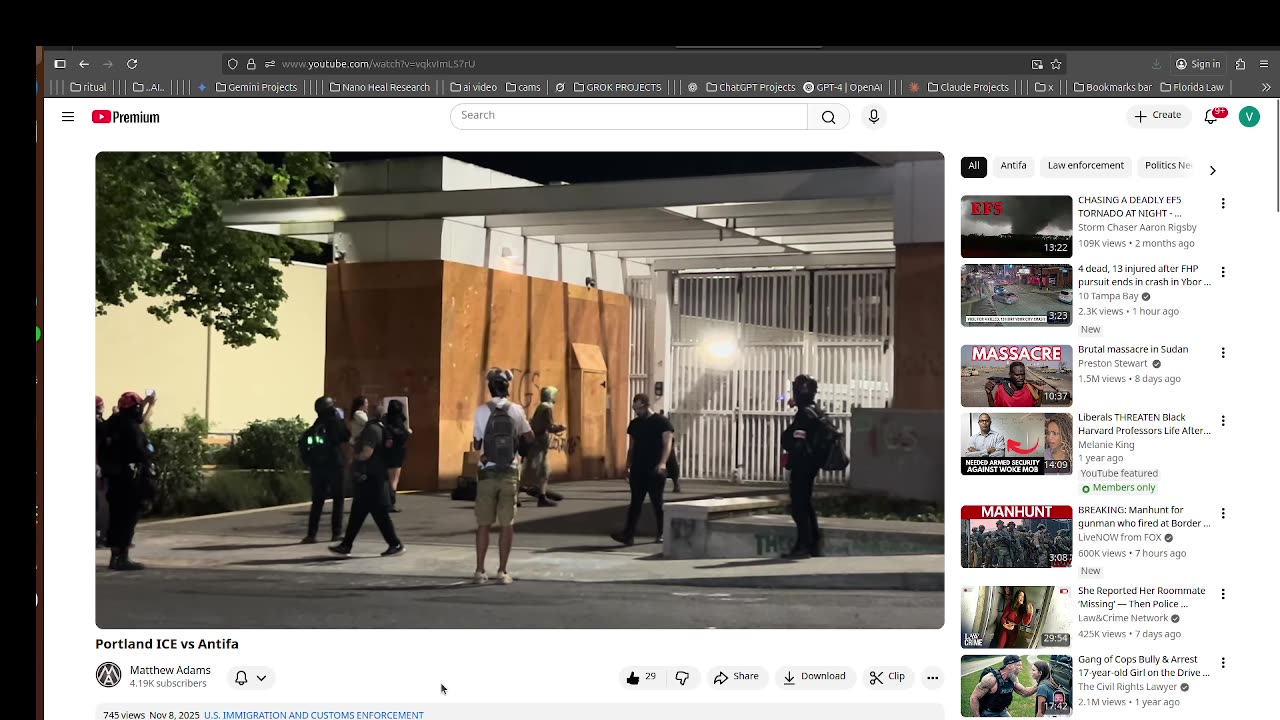Open the YouTube guide hamburger menu
This screenshot has width=1280, height=720.
click(68, 117)
